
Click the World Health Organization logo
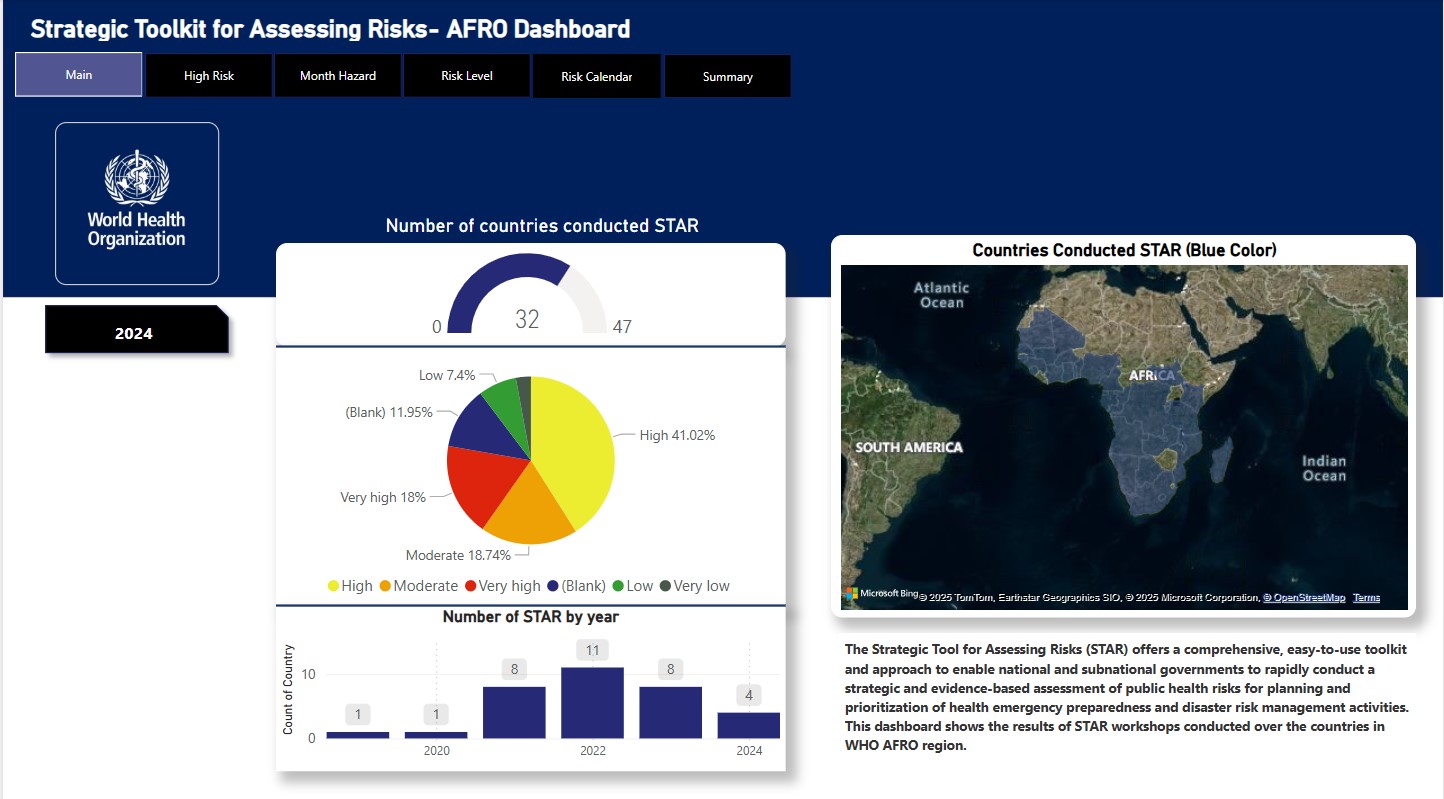point(137,203)
